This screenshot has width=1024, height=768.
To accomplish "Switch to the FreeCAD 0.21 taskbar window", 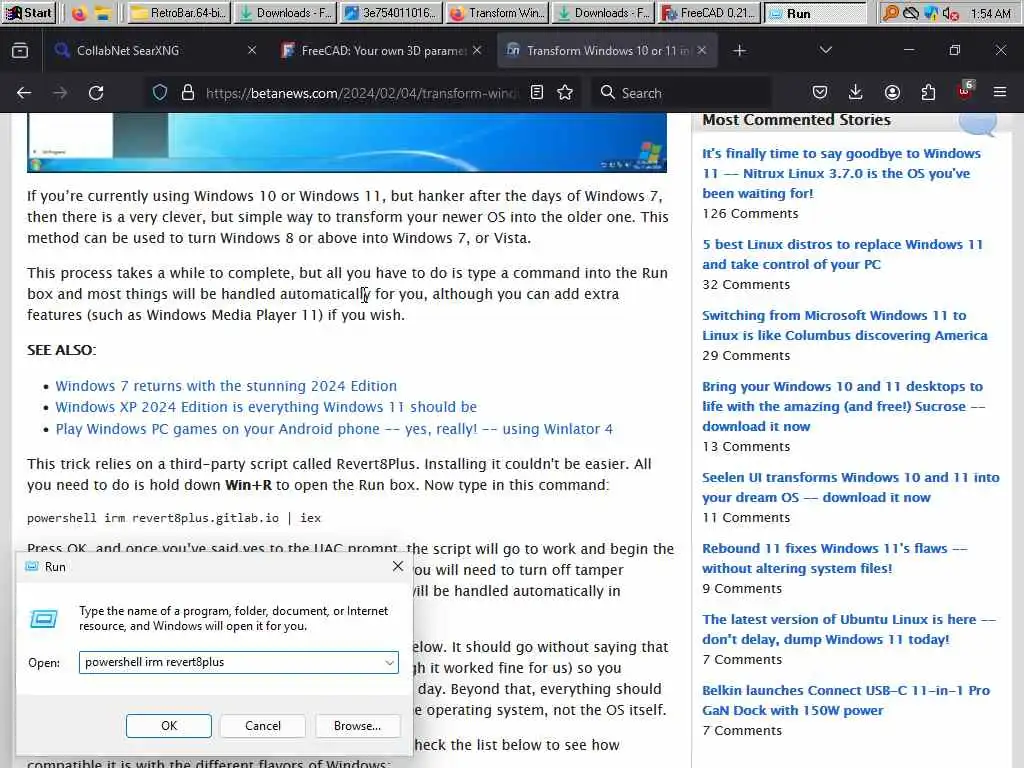I will pyautogui.click(x=711, y=12).
